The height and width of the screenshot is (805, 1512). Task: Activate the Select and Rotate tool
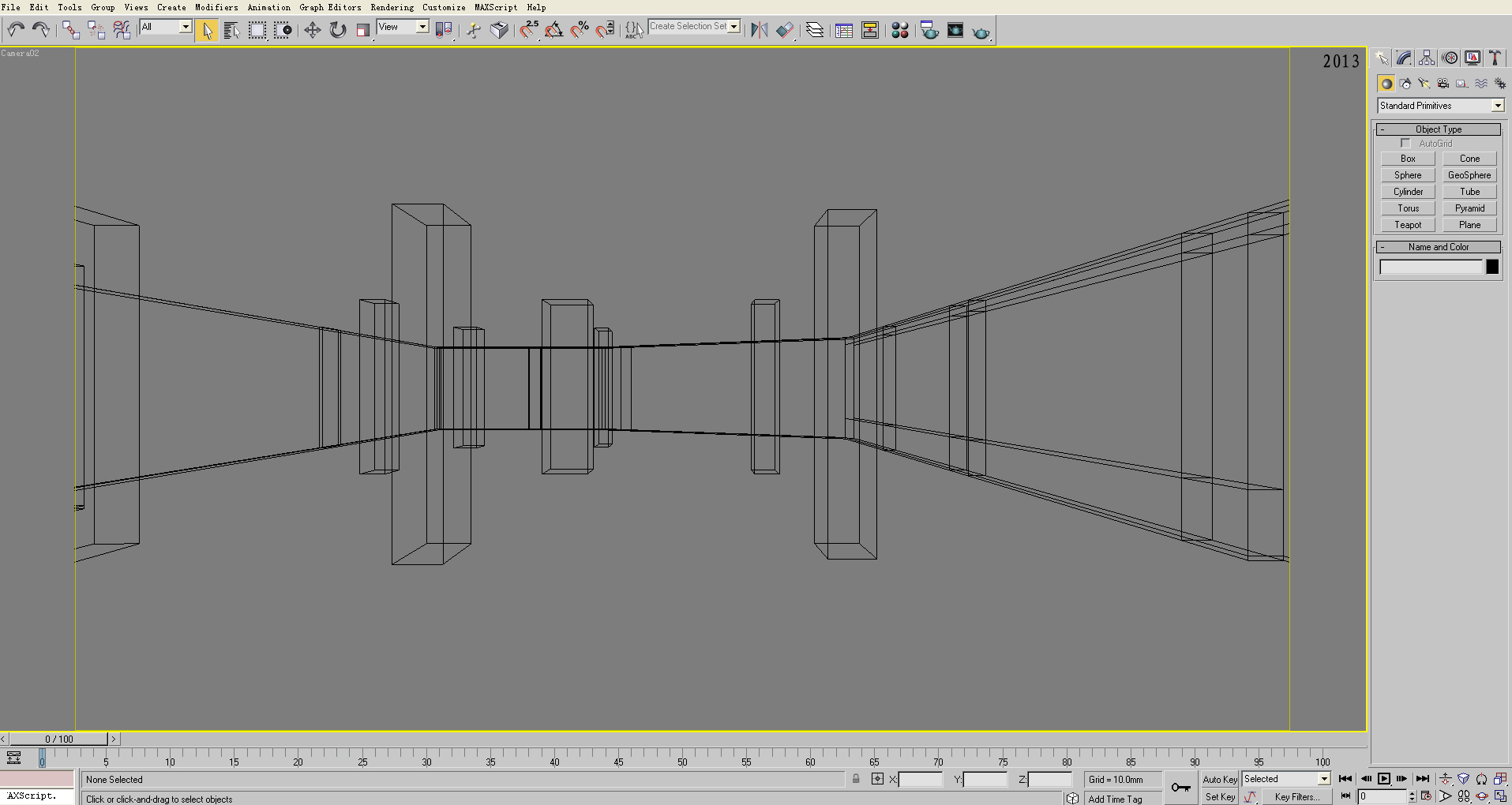(338, 31)
